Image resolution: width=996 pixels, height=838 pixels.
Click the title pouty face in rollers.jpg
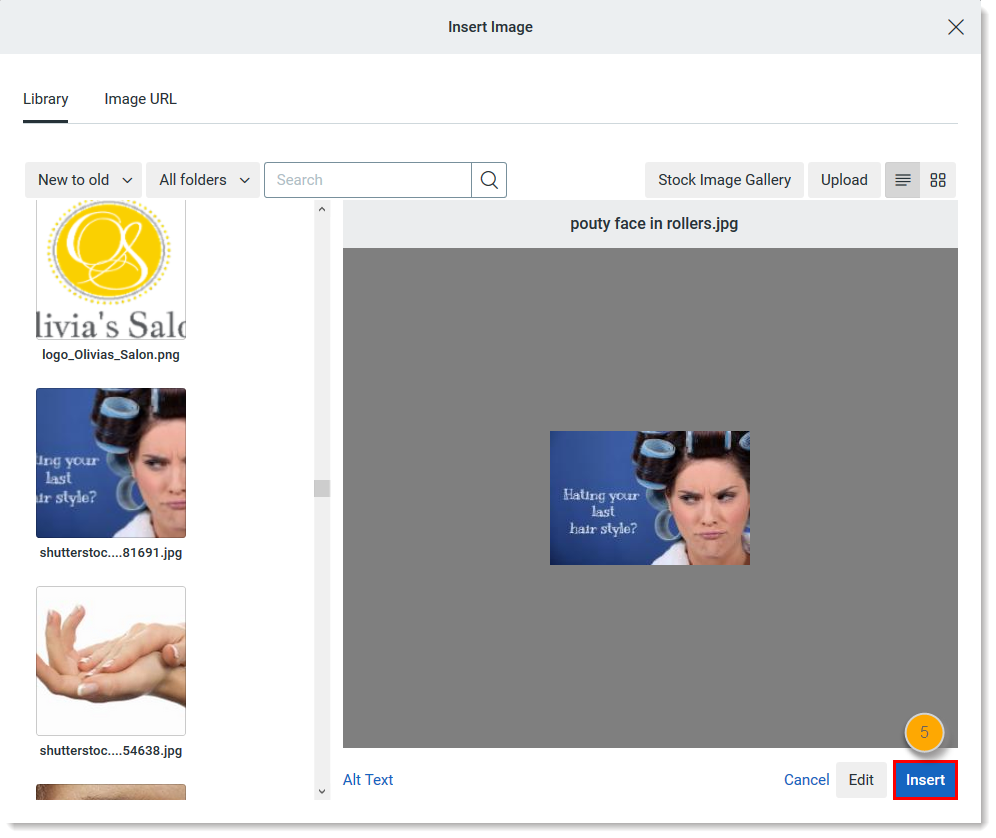pyautogui.click(x=654, y=224)
